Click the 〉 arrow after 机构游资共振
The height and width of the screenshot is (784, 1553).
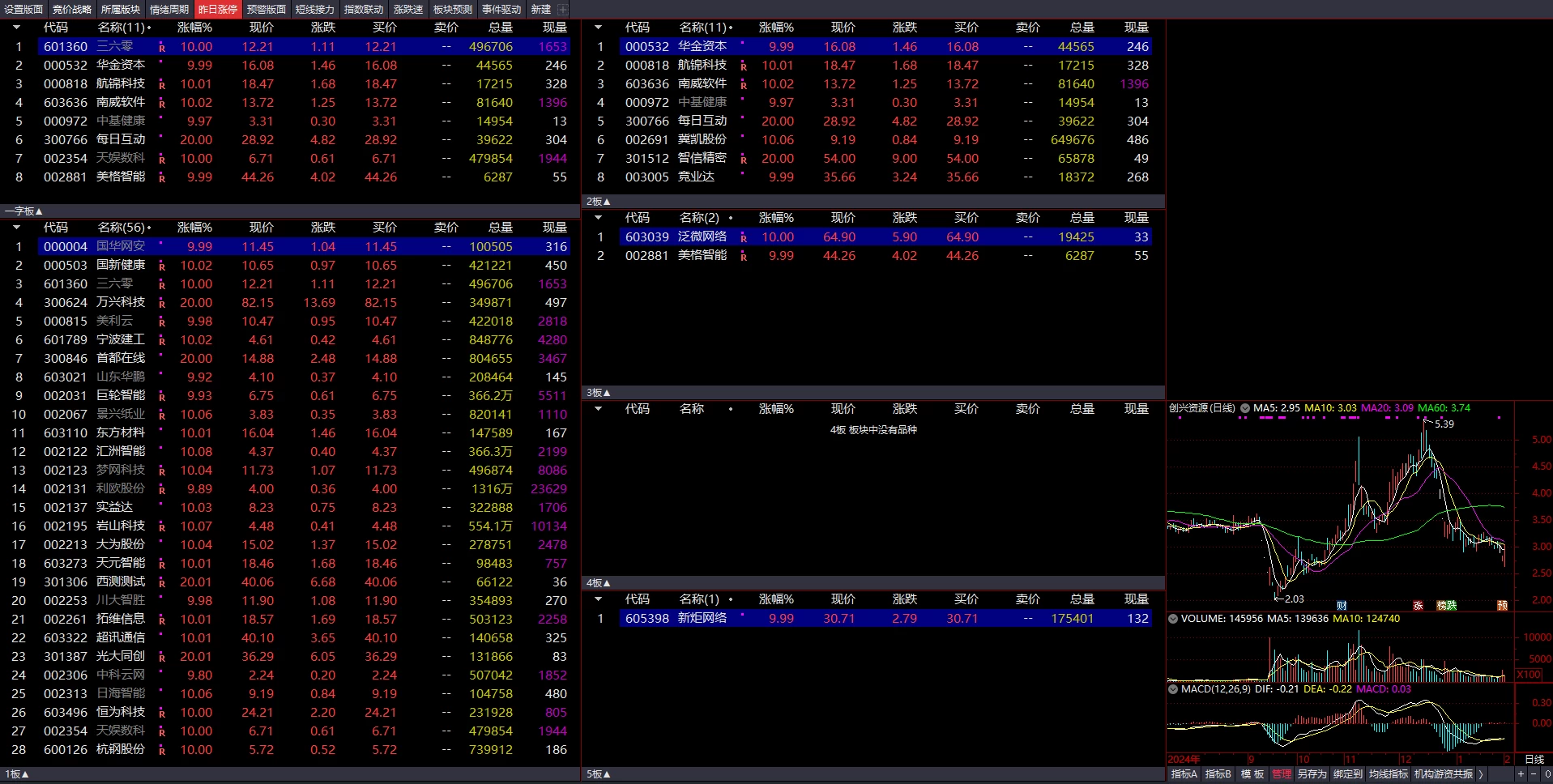pyautogui.click(x=1481, y=773)
